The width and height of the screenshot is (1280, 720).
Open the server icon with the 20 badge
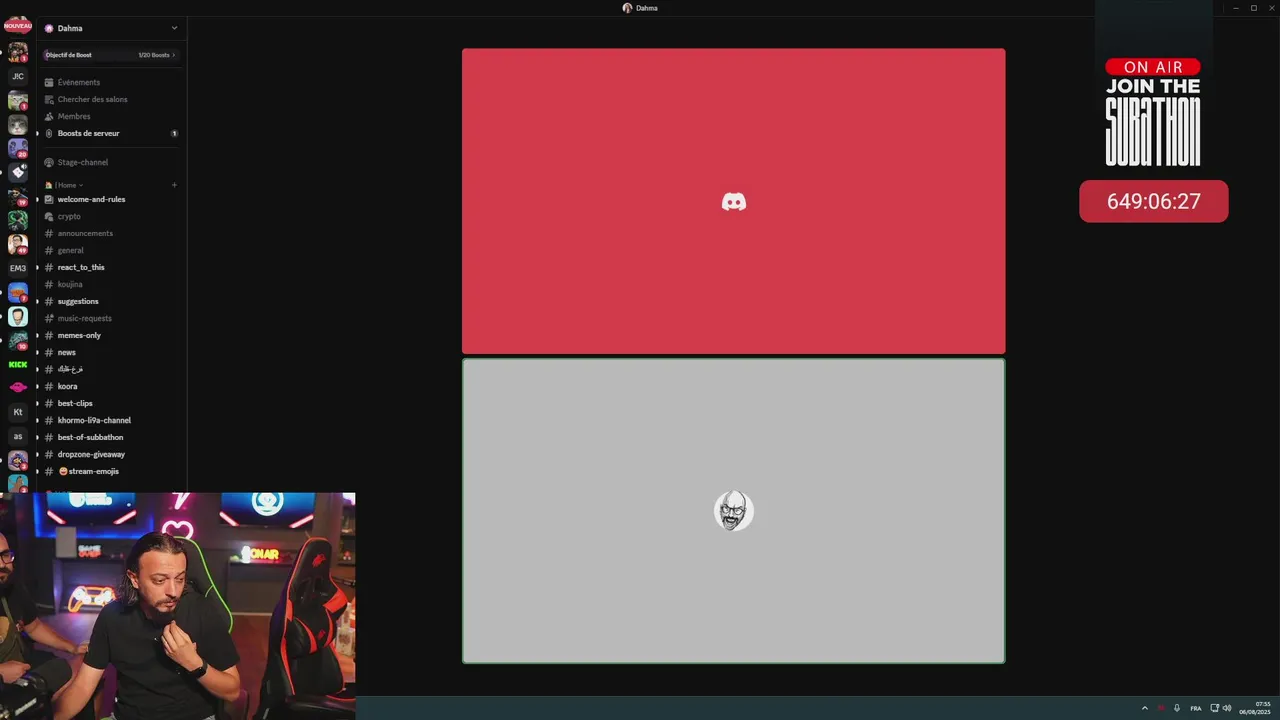click(x=18, y=148)
